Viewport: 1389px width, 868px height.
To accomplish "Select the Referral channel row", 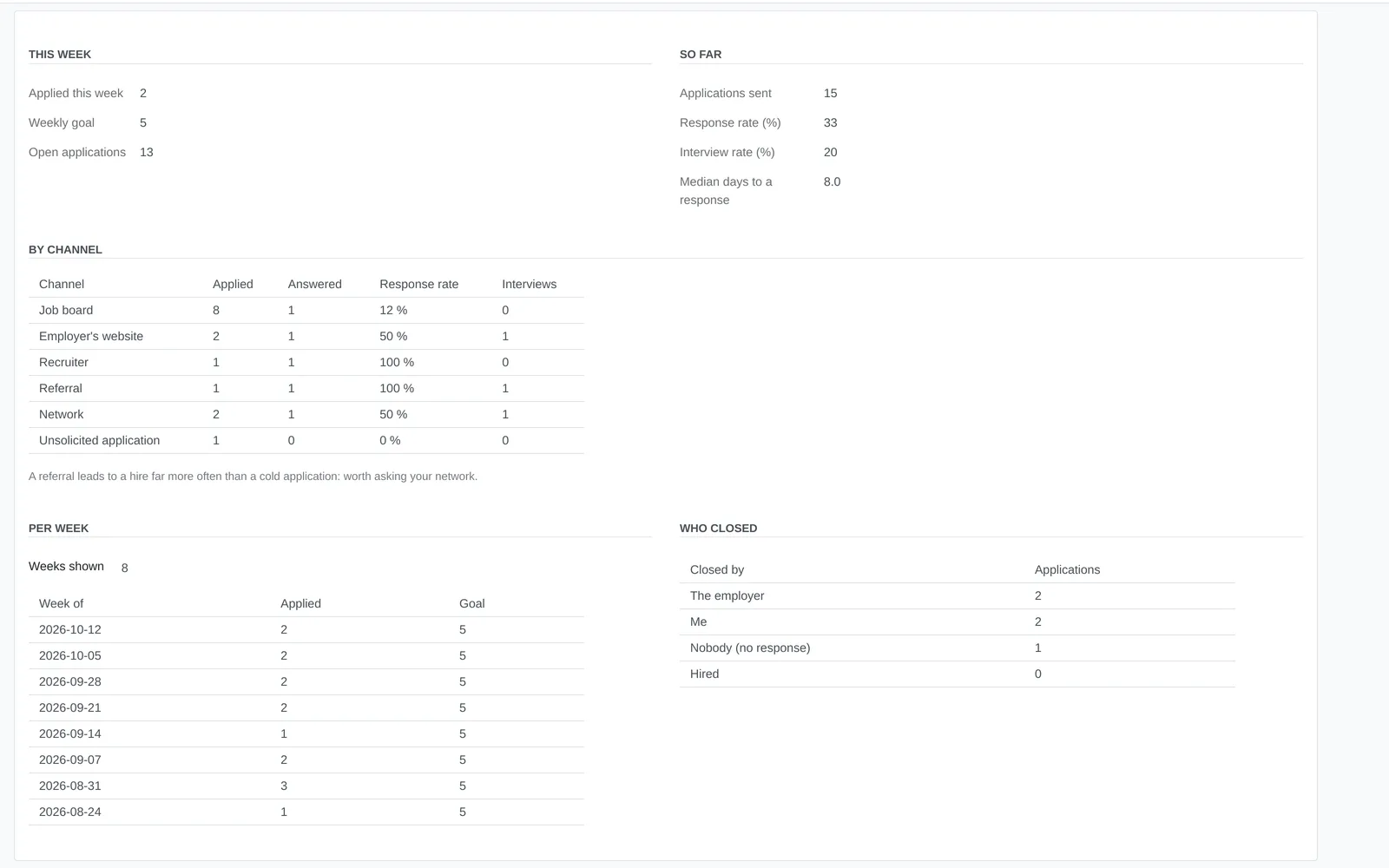I will click(x=306, y=388).
